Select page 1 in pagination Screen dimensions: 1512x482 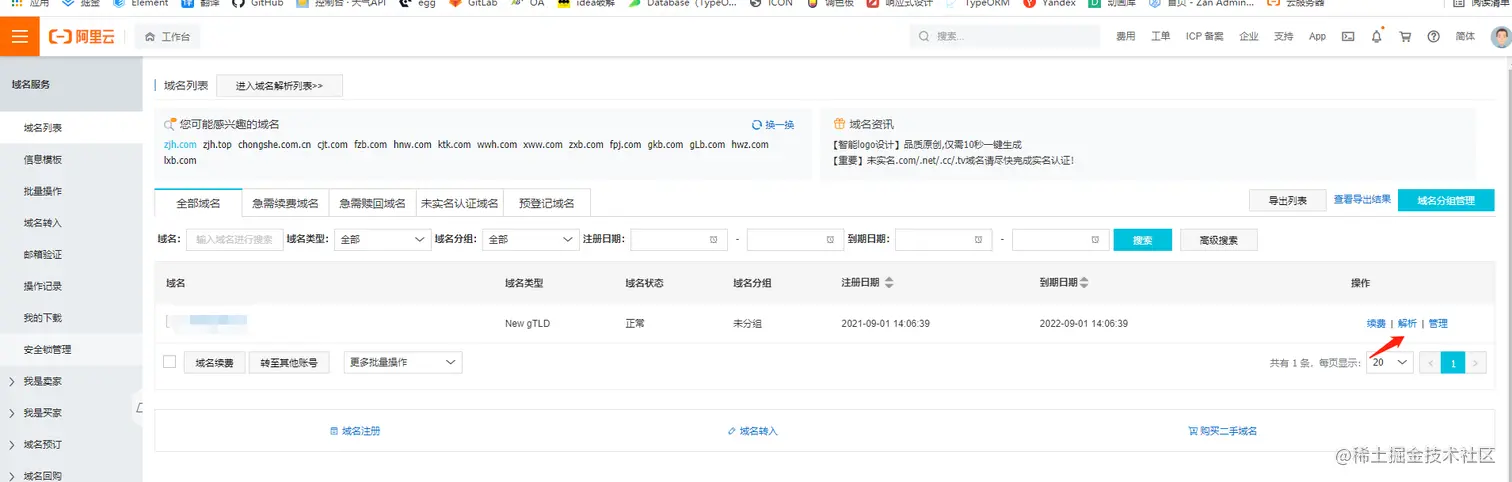click(1454, 363)
